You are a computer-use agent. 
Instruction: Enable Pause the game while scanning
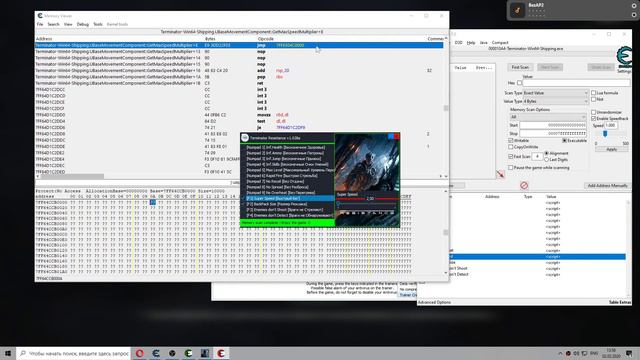[511, 168]
